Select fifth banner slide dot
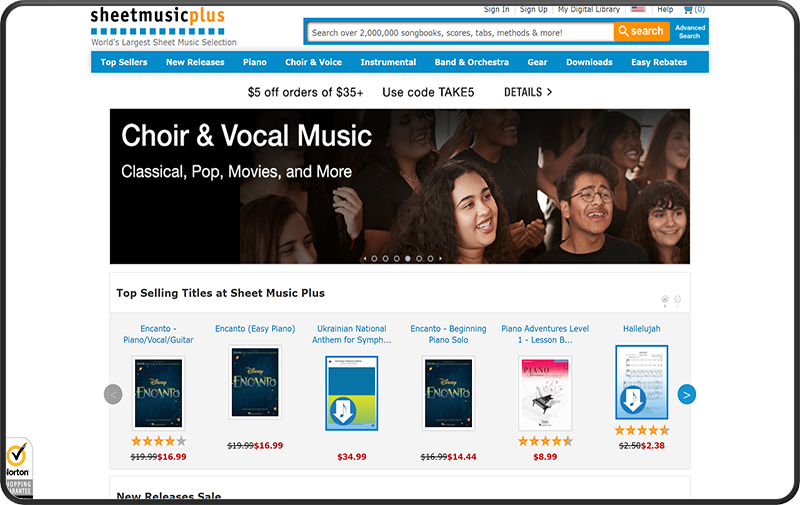800x505 pixels. 419,259
